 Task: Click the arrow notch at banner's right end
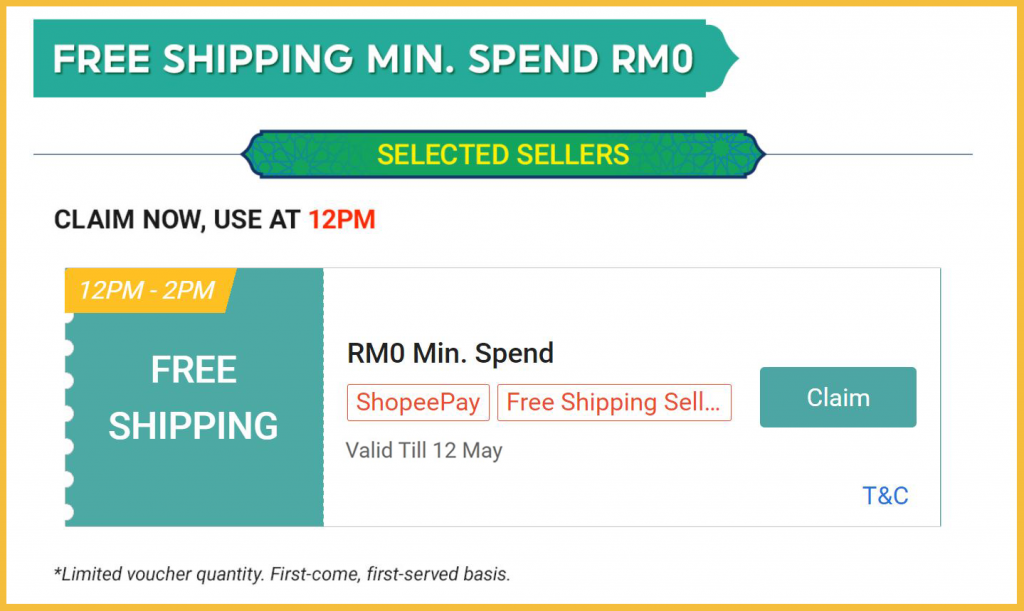(728, 59)
